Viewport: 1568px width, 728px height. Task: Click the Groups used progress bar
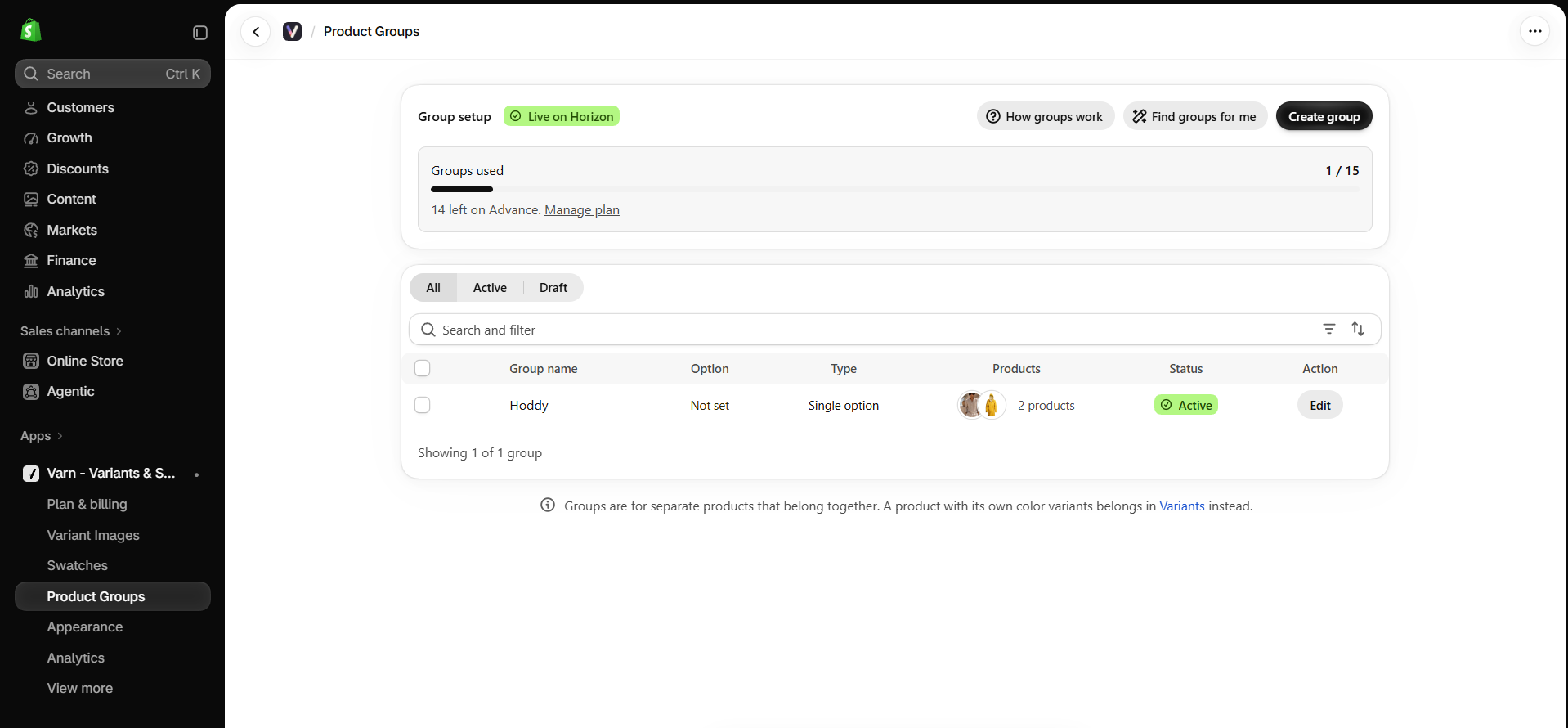pyautogui.click(x=895, y=189)
